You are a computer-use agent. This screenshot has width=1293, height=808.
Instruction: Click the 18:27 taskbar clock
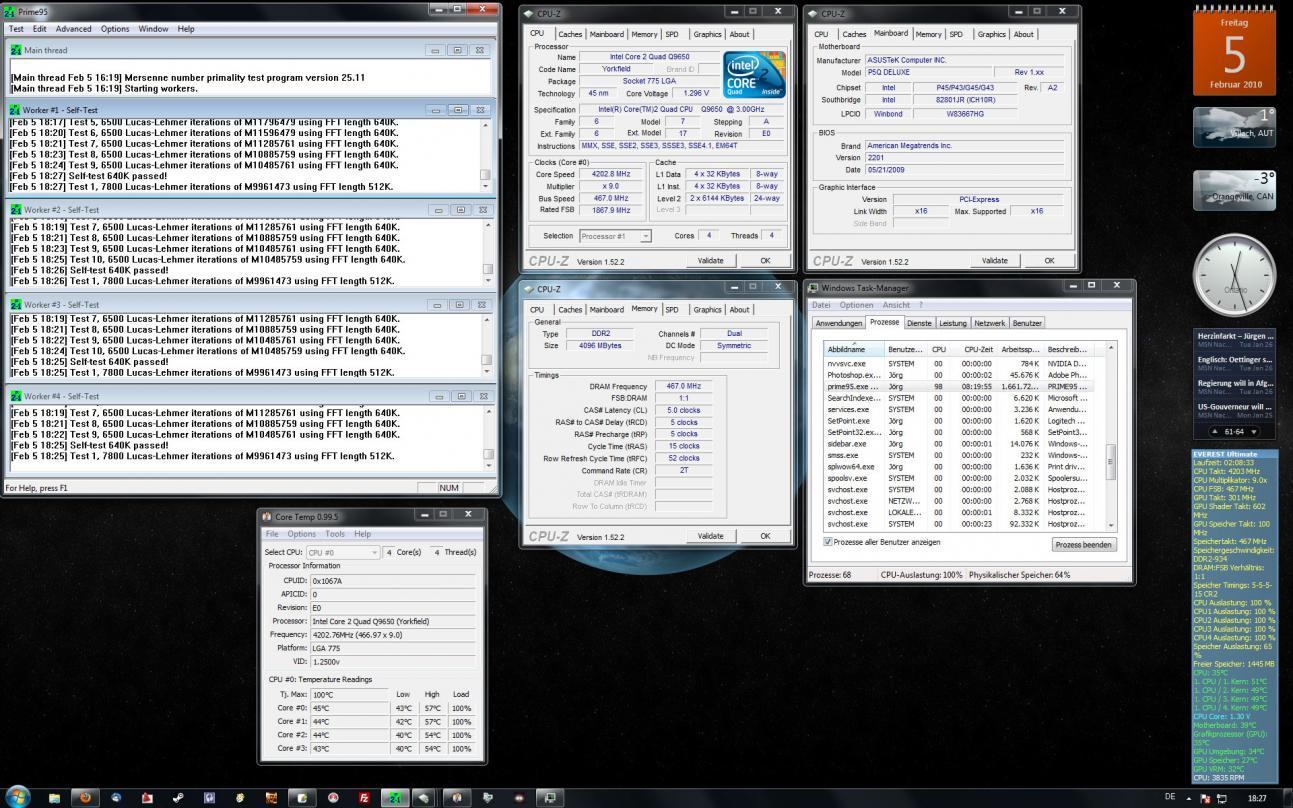[1256, 798]
